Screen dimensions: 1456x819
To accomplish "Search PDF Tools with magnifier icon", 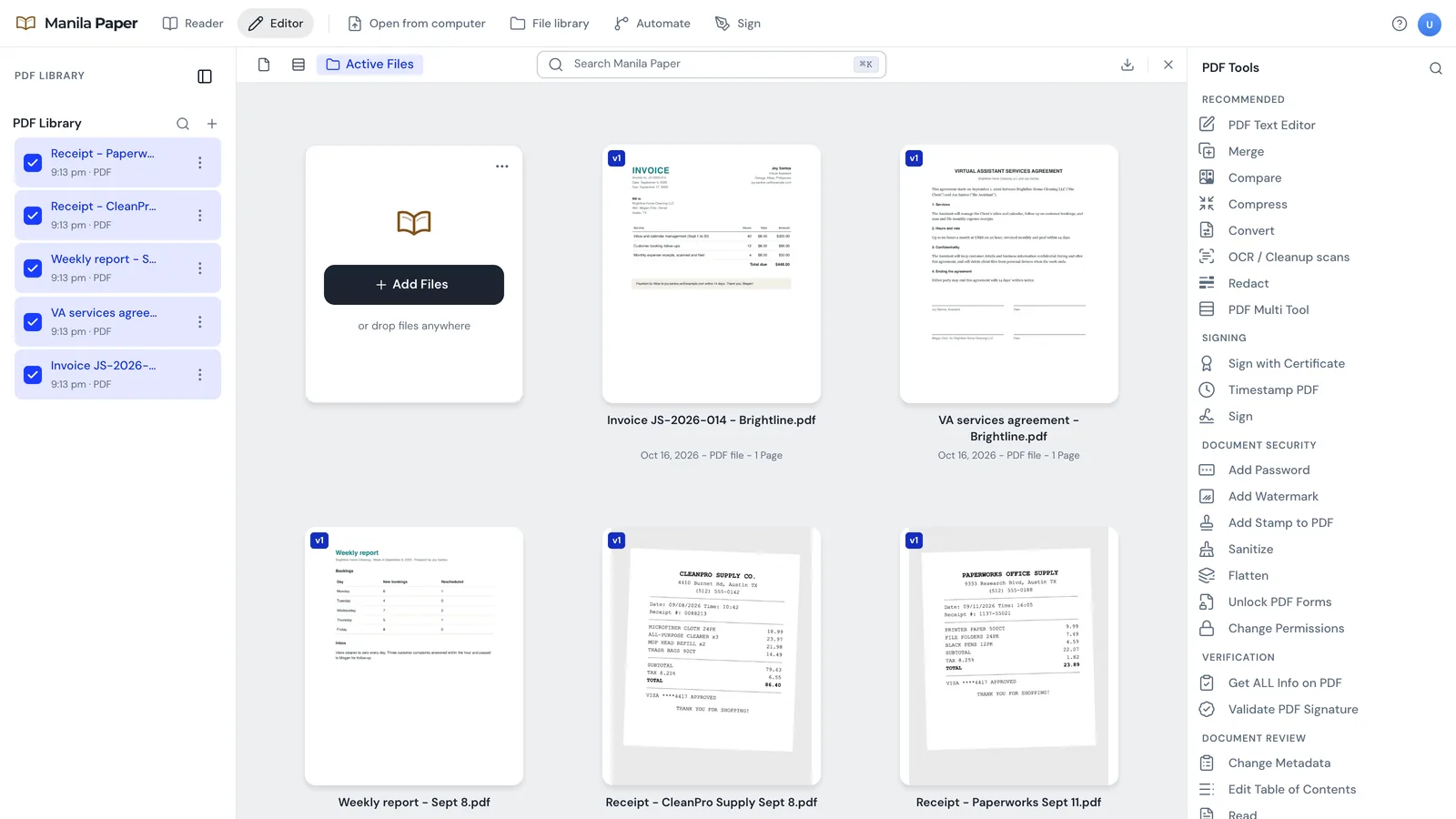I will (1436, 68).
